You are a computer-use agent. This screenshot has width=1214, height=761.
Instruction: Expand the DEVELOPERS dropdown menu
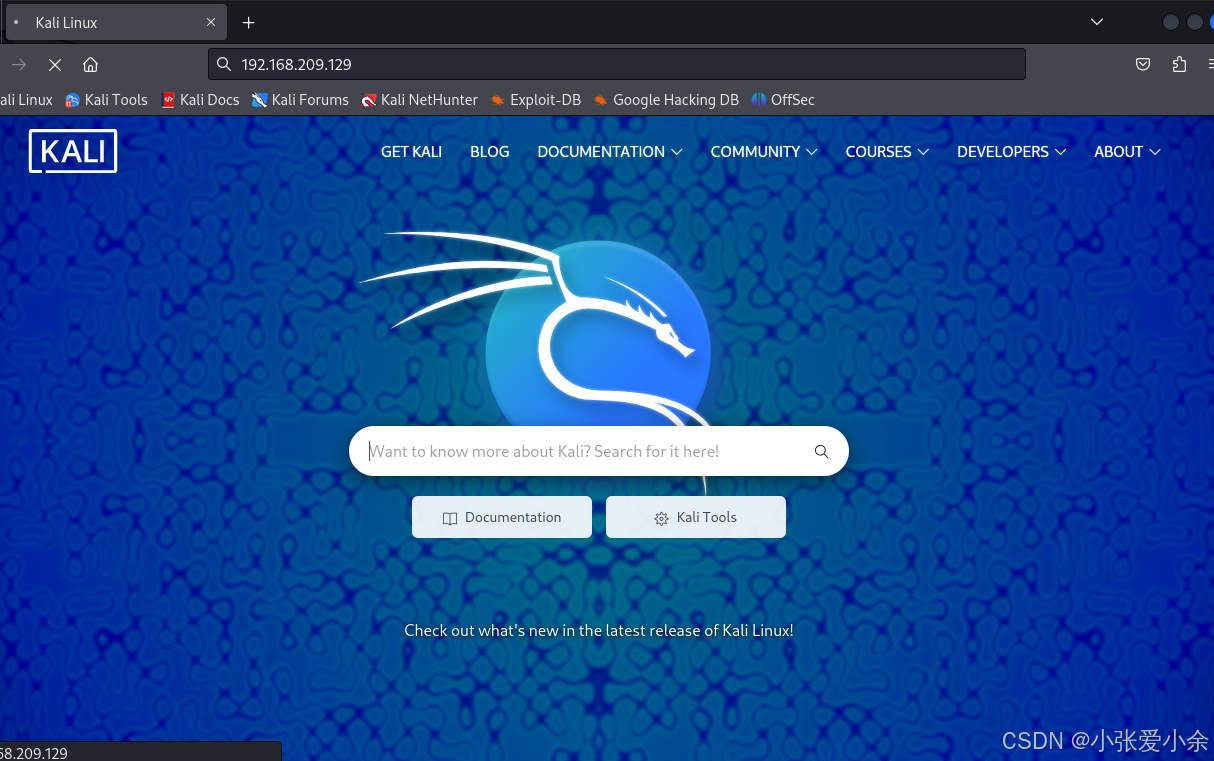click(1011, 151)
